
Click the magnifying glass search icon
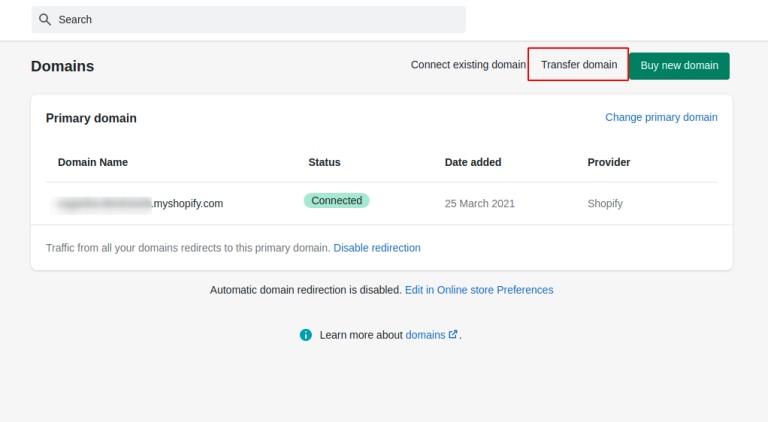[x=44, y=20]
